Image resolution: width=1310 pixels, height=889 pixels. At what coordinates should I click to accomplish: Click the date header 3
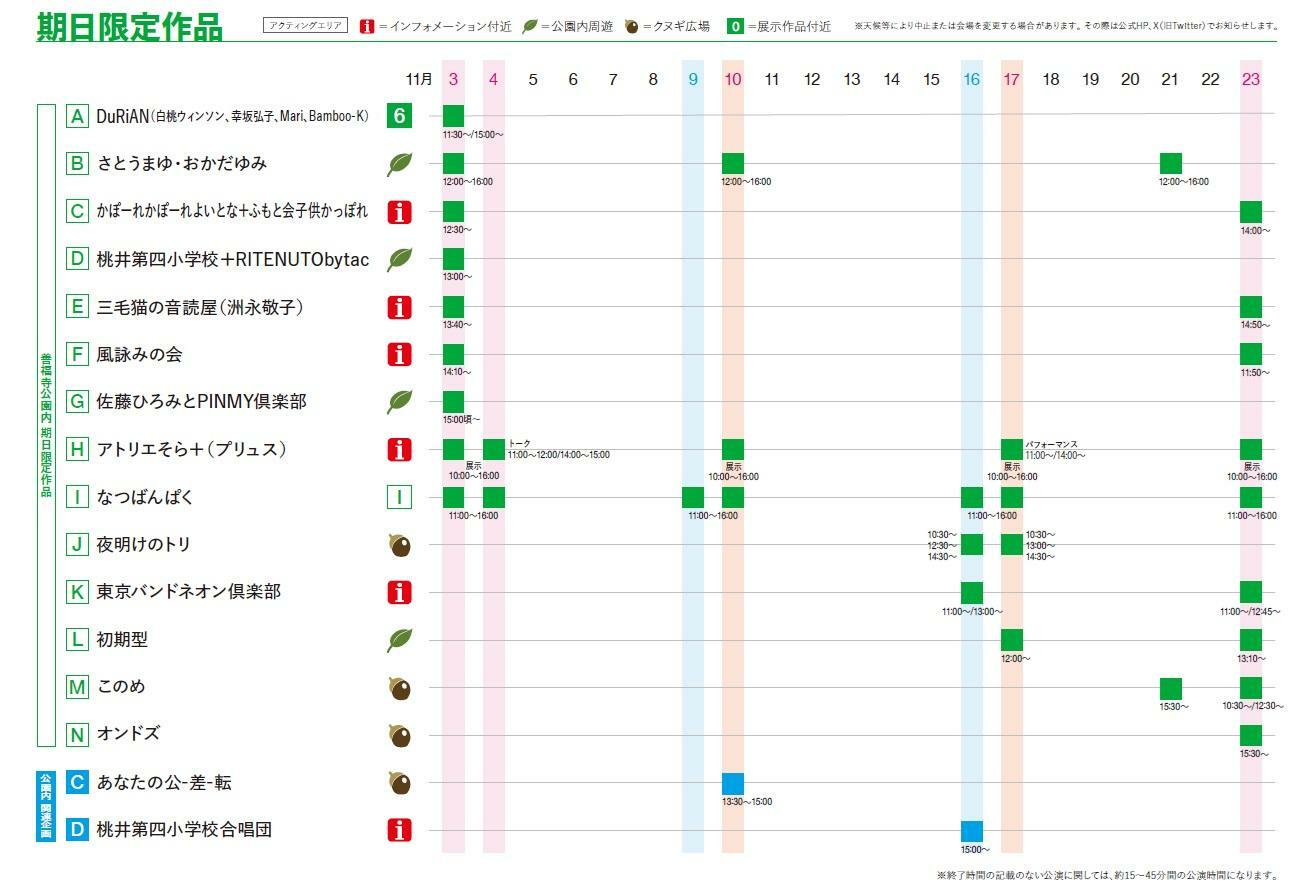coord(453,79)
